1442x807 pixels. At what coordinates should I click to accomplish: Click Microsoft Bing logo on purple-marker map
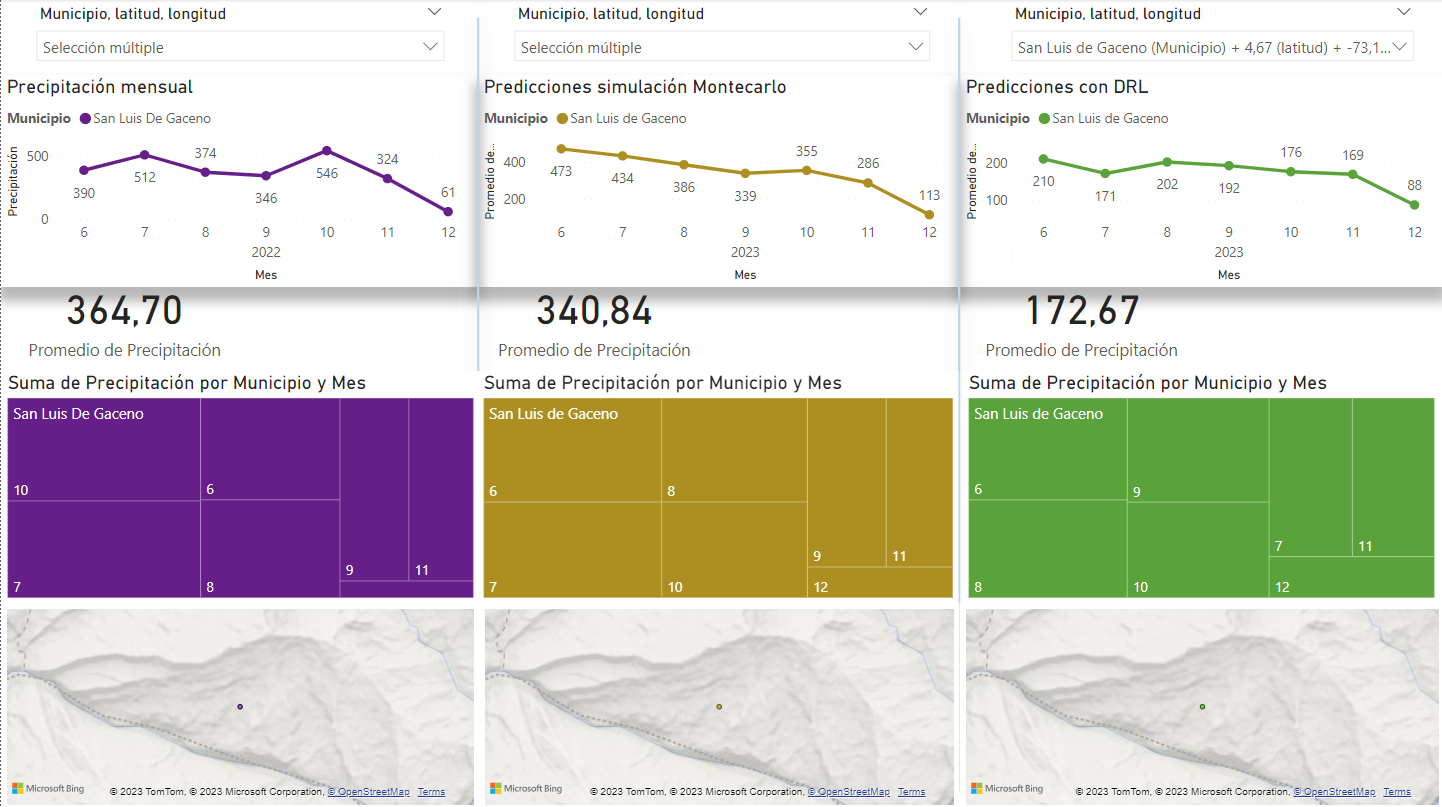pos(48,789)
